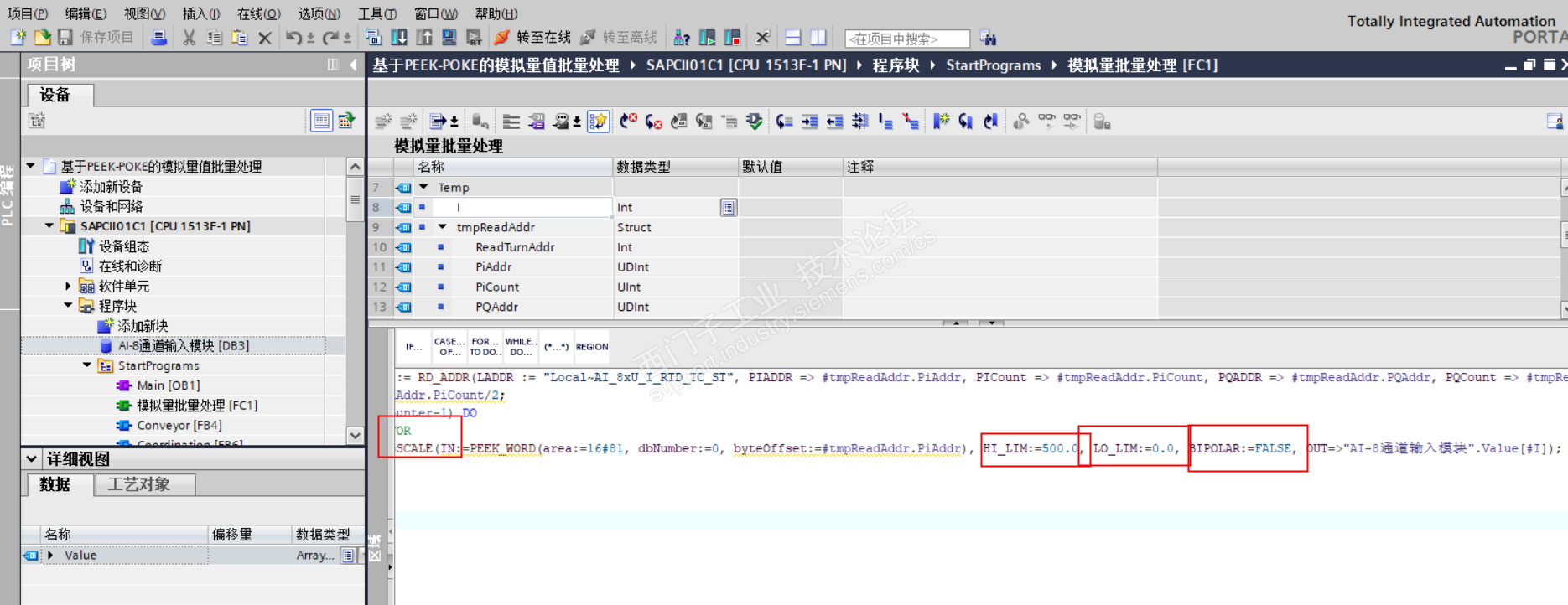1568x605 pixels.
Task: Open the 视图(V) menu
Action: point(144,13)
